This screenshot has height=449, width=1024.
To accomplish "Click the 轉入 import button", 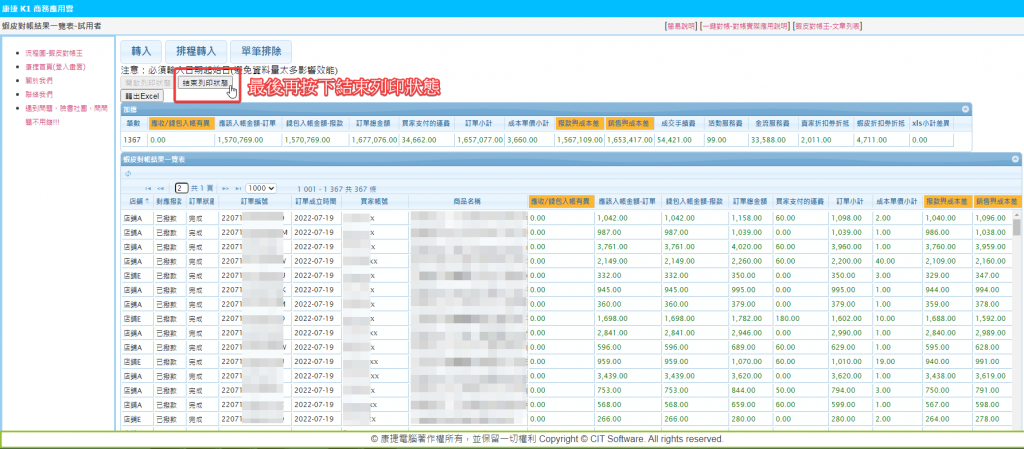I will click(139, 50).
